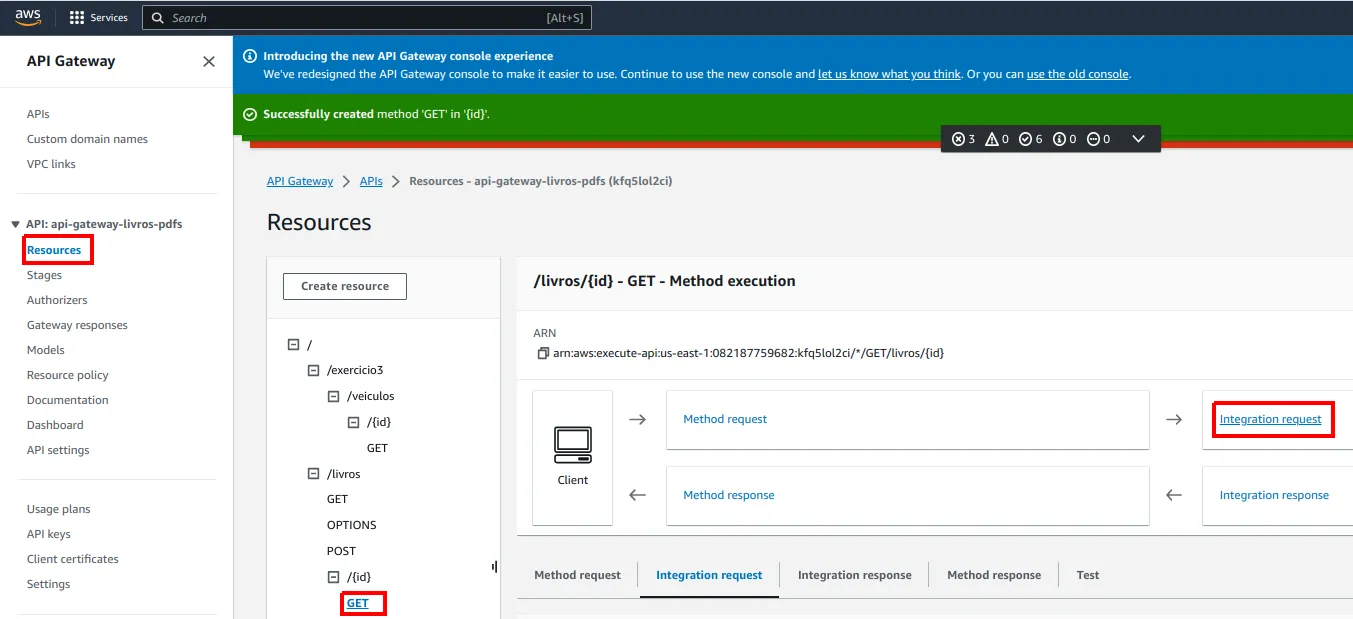Select GET method directly under /livros

coord(337,499)
